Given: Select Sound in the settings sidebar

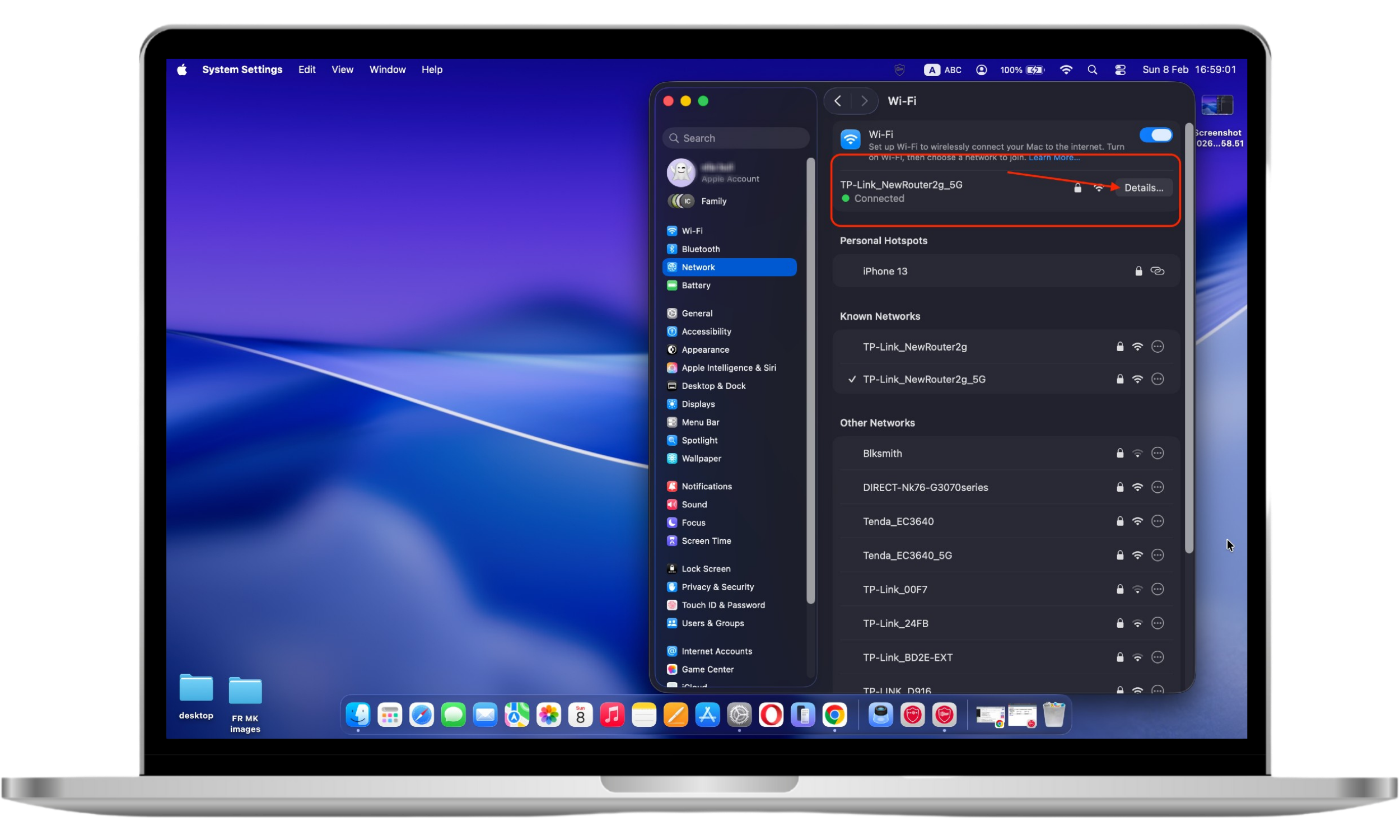Looking at the screenshot, I should click(693, 505).
